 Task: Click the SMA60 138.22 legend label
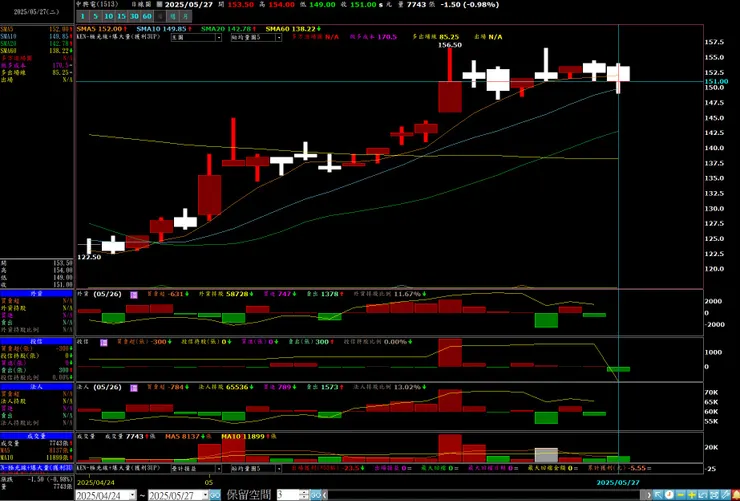click(293, 29)
